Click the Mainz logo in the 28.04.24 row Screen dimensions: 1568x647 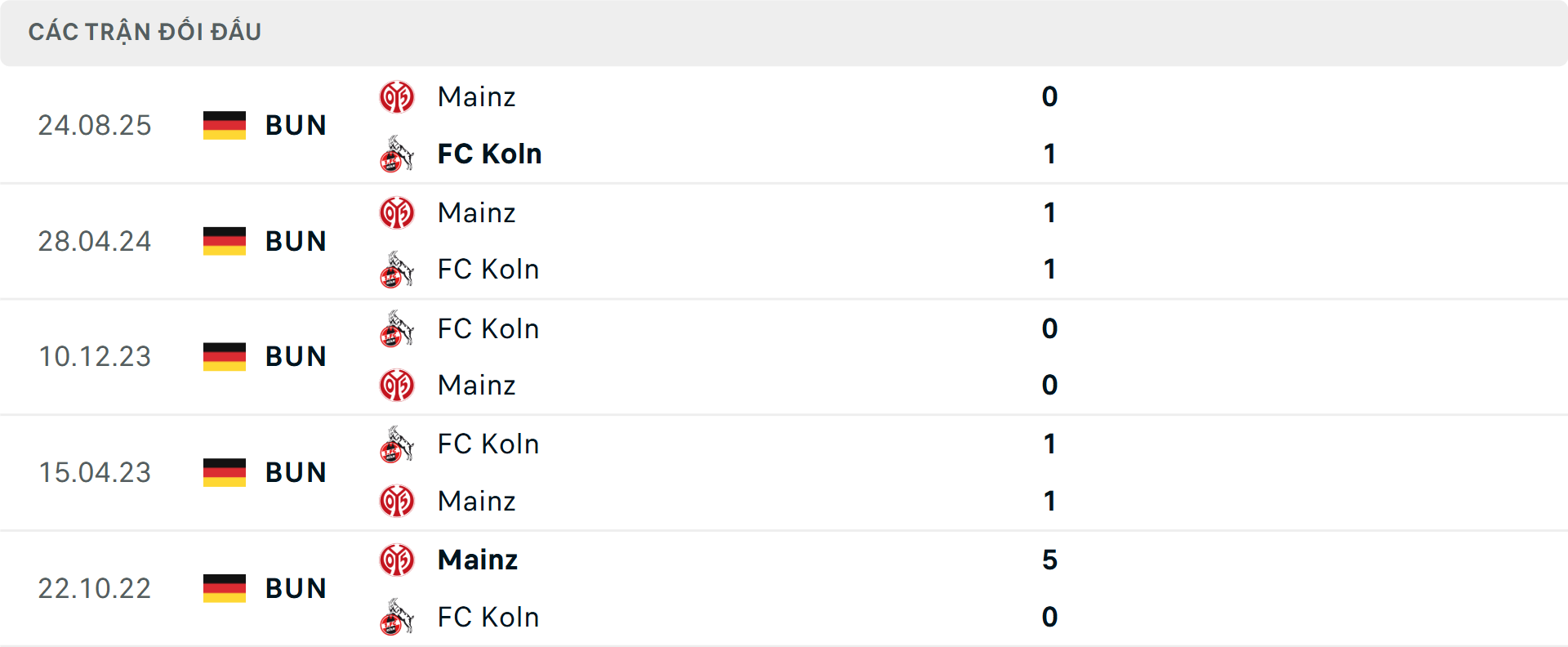(397, 212)
